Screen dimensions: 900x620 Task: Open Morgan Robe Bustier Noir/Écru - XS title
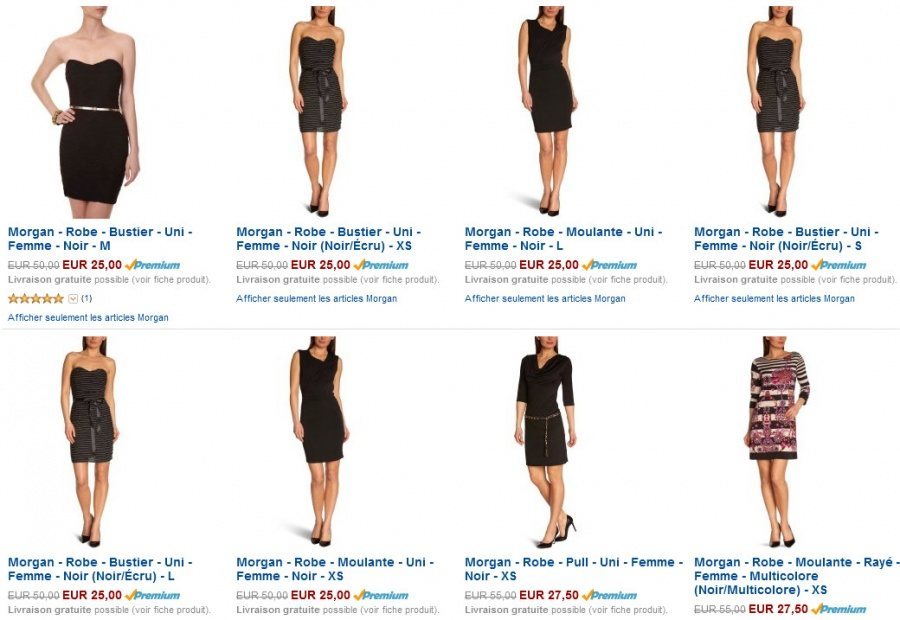point(328,239)
